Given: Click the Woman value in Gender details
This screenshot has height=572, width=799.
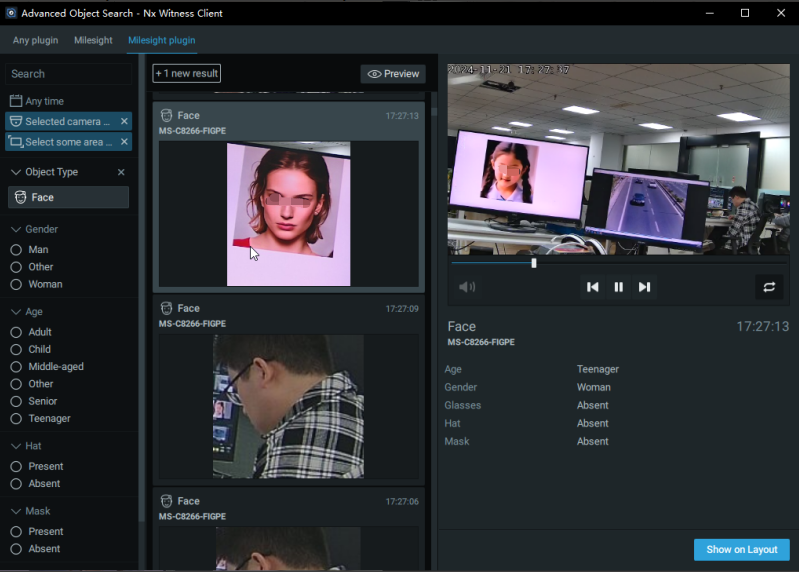Looking at the screenshot, I should click(x=594, y=387).
